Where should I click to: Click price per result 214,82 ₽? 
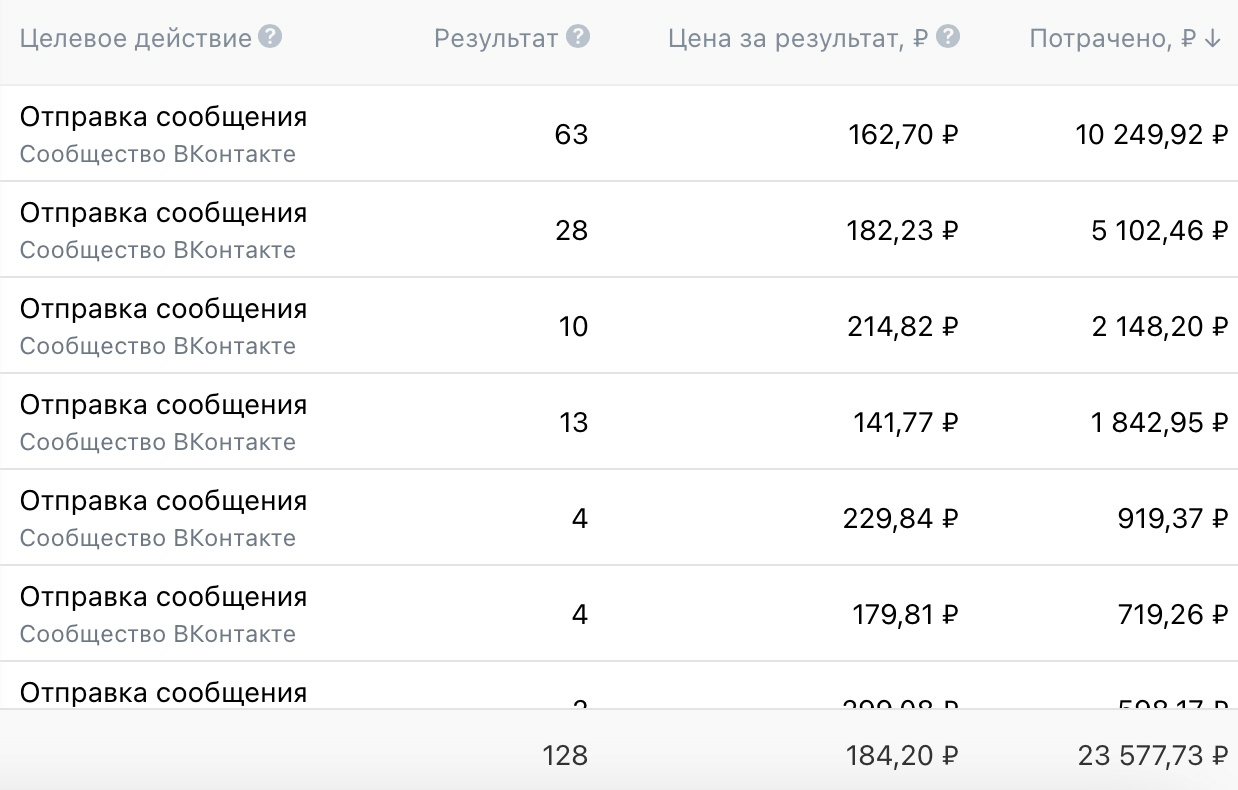coord(901,326)
